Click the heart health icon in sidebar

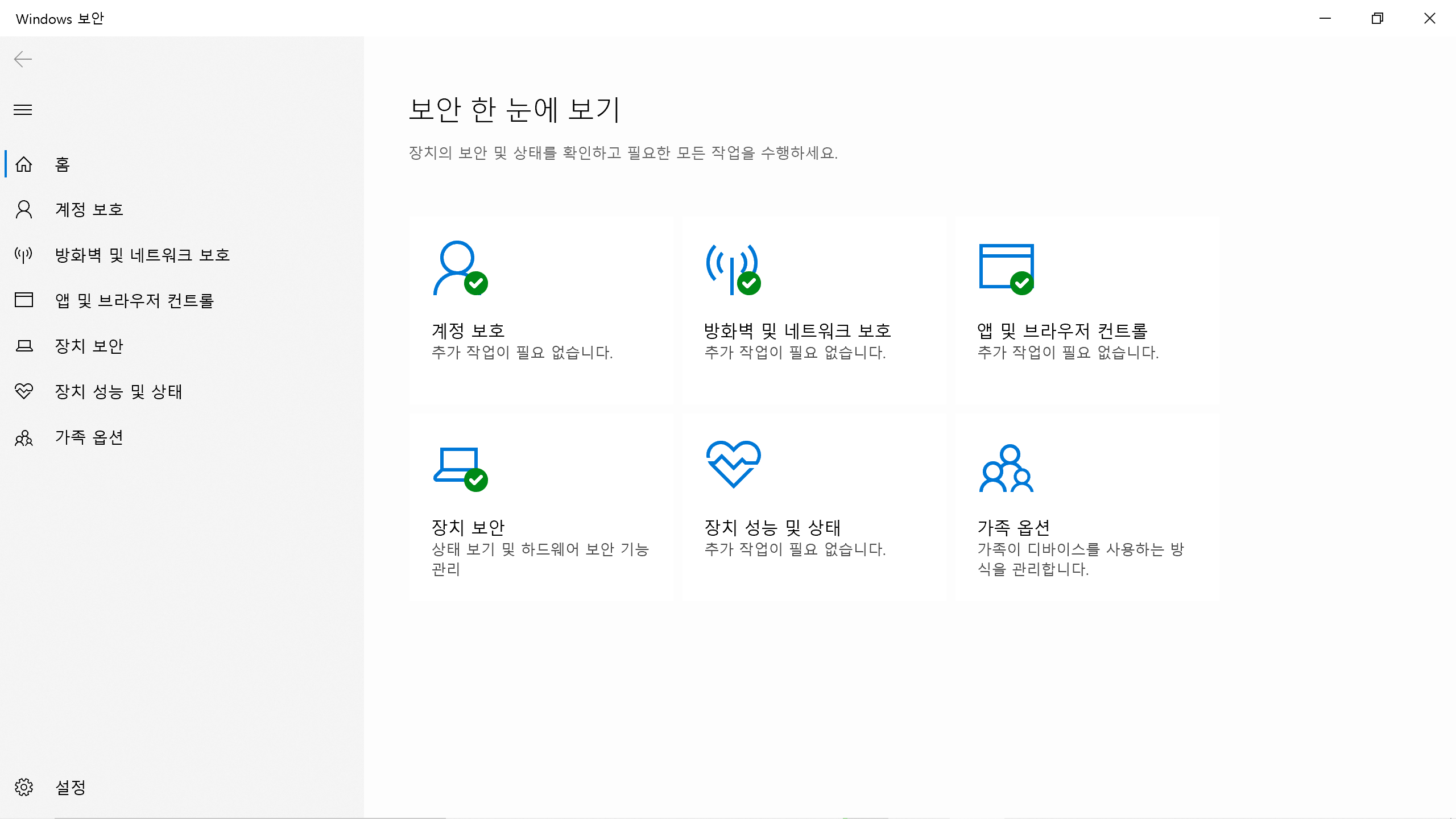(x=24, y=391)
